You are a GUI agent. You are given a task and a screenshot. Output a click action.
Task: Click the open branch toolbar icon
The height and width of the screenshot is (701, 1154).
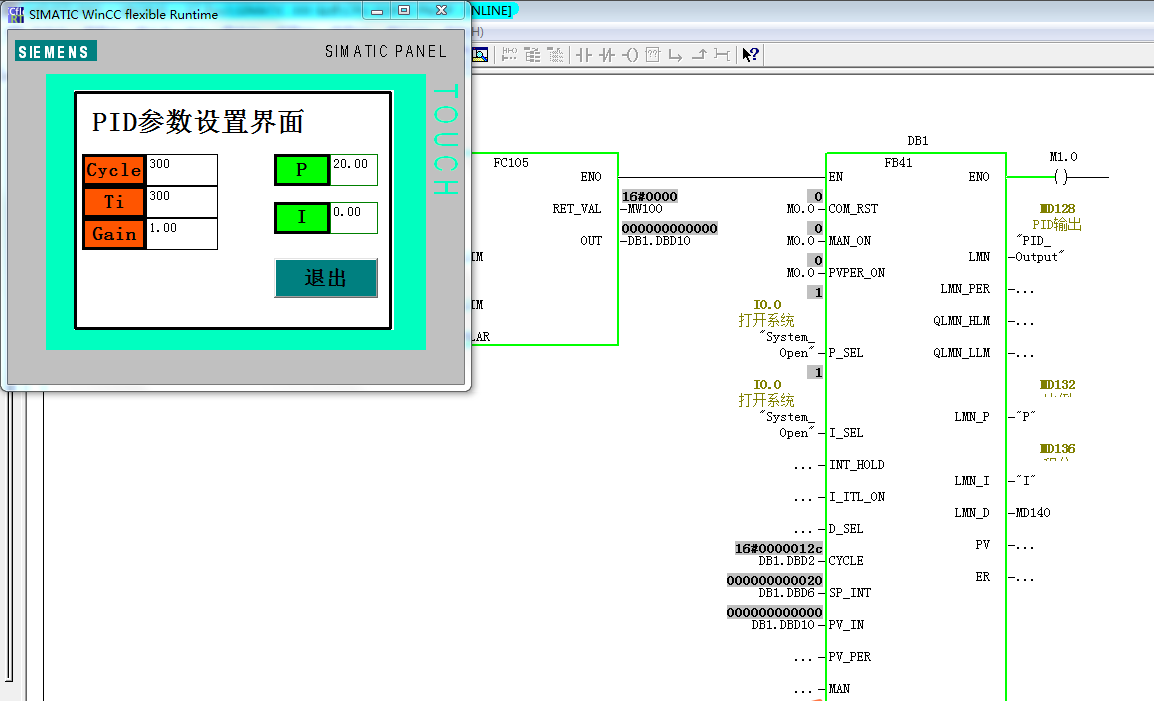[x=675, y=54]
